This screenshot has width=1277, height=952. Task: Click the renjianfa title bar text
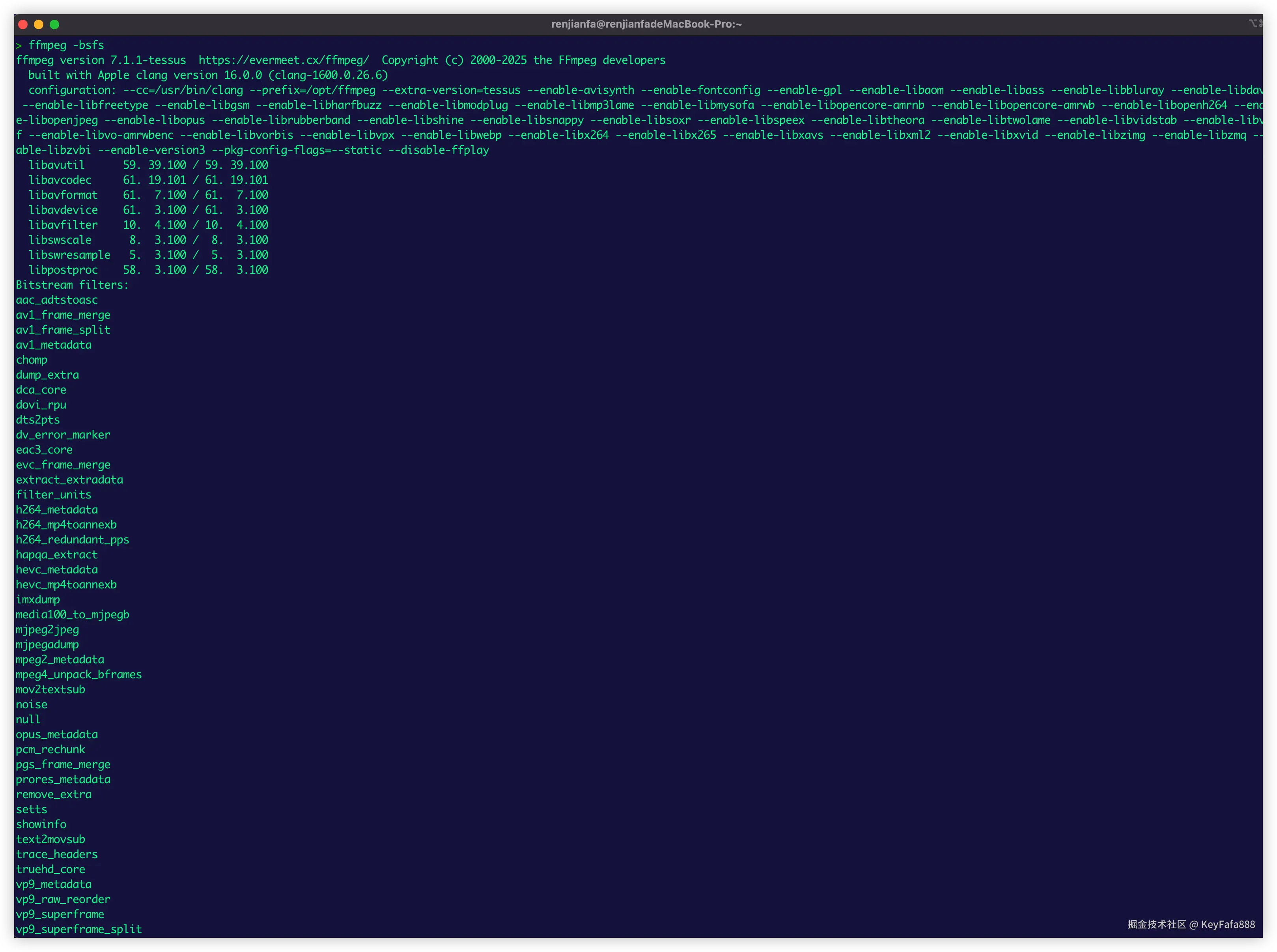[646, 24]
